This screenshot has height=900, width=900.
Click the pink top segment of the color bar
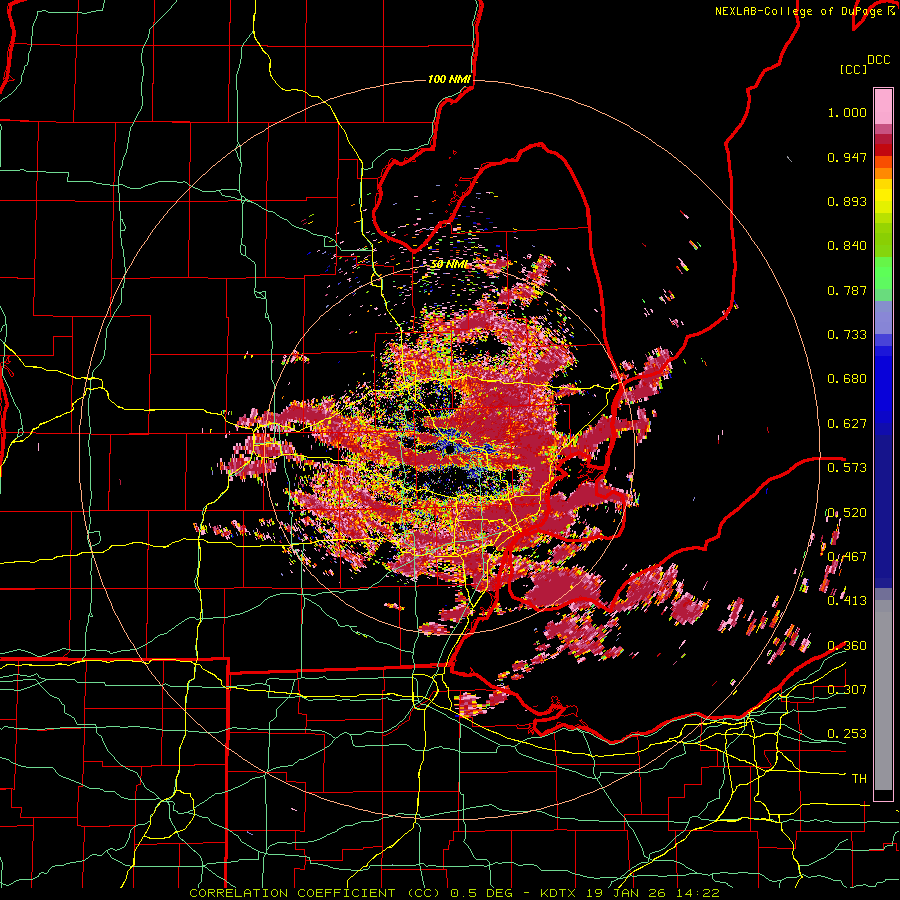coord(883,106)
